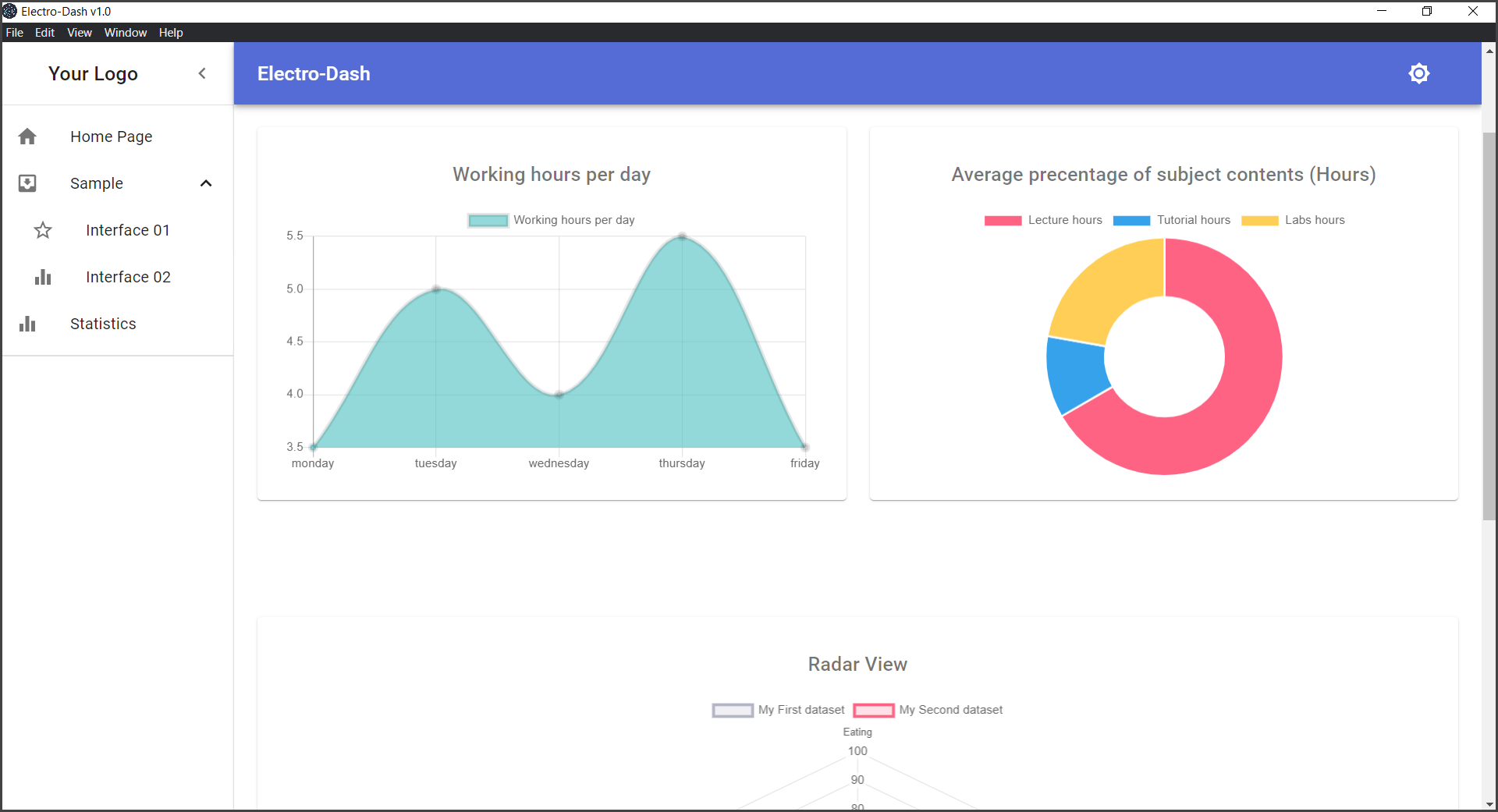Click the vertical scrollbar thumb
This screenshot has height=812, width=1498.
(1489, 326)
